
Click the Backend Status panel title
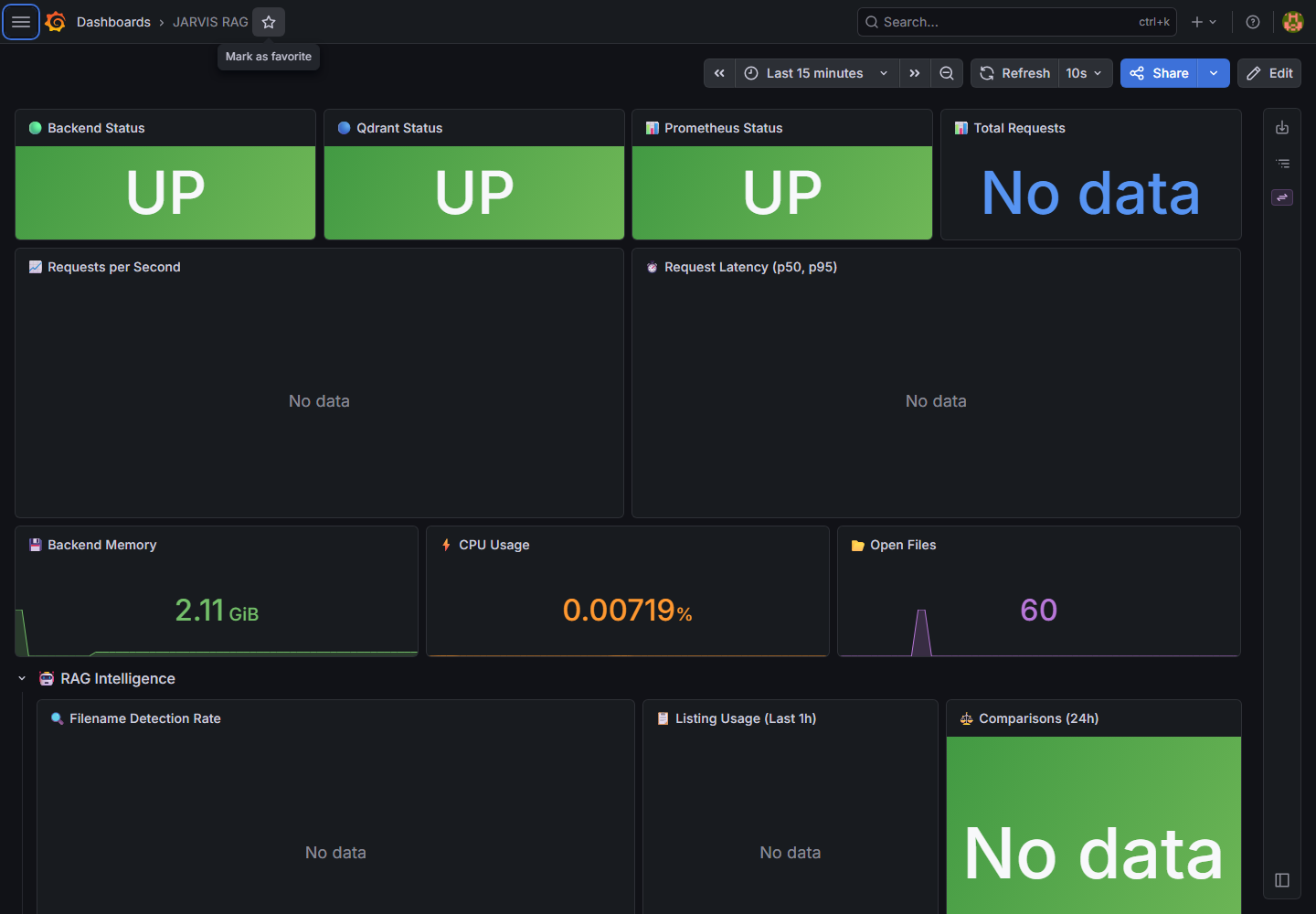(96, 128)
